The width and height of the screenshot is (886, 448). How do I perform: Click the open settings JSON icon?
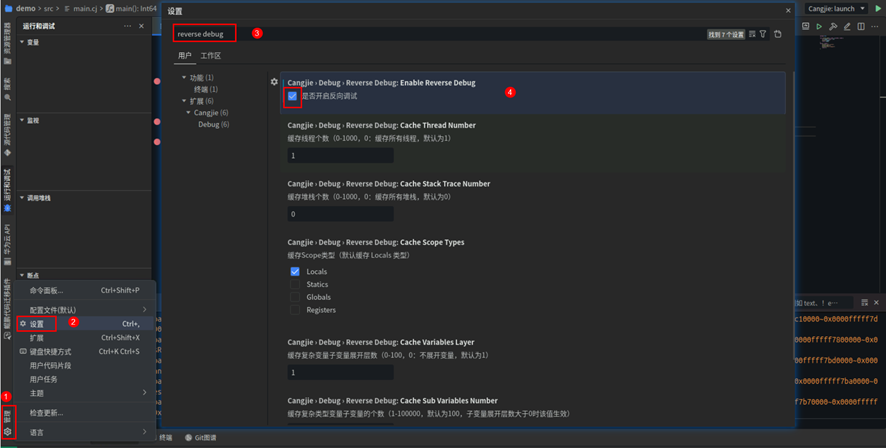click(778, 34)
